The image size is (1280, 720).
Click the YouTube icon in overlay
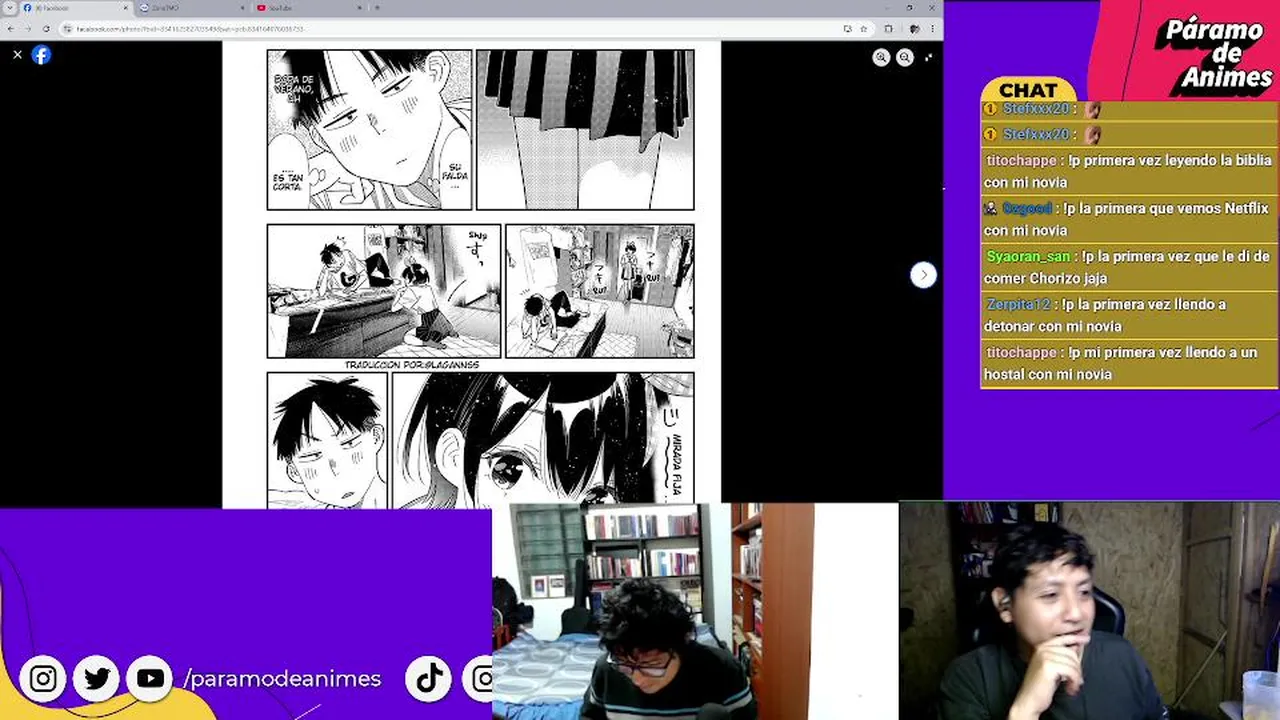click(151, 679)
